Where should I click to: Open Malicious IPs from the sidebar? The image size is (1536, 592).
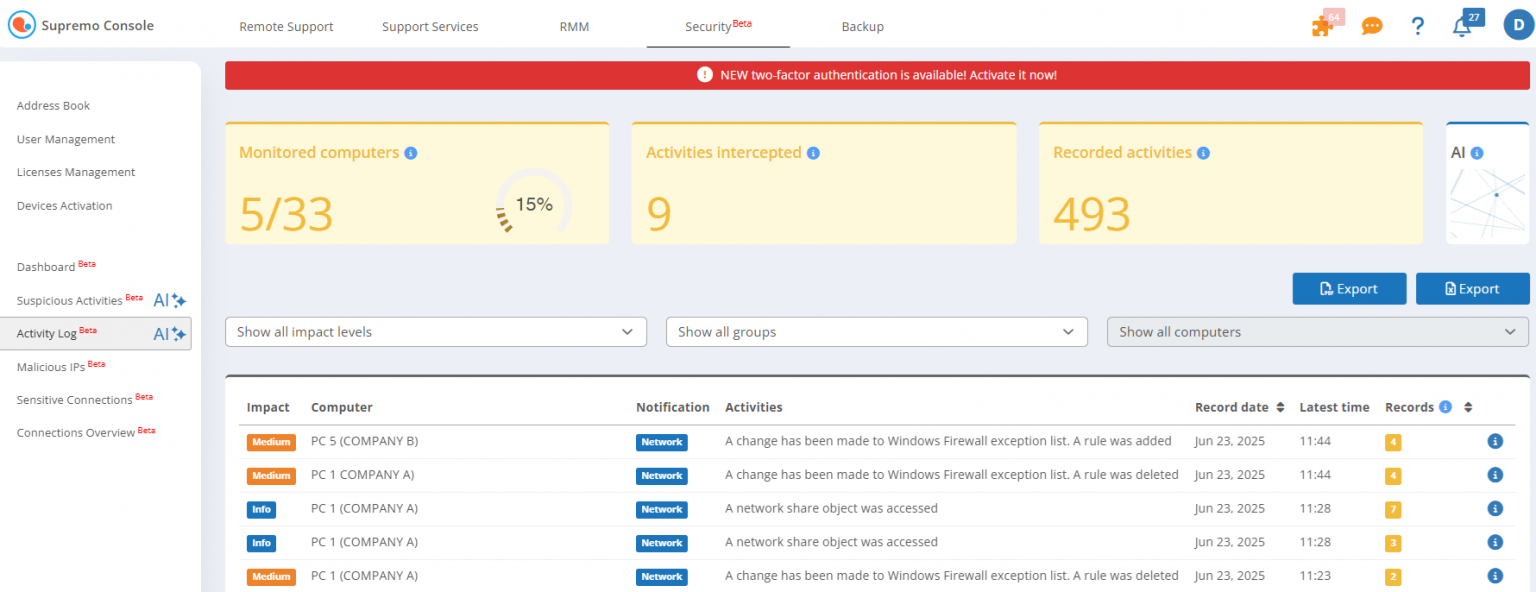click(51, 366)
